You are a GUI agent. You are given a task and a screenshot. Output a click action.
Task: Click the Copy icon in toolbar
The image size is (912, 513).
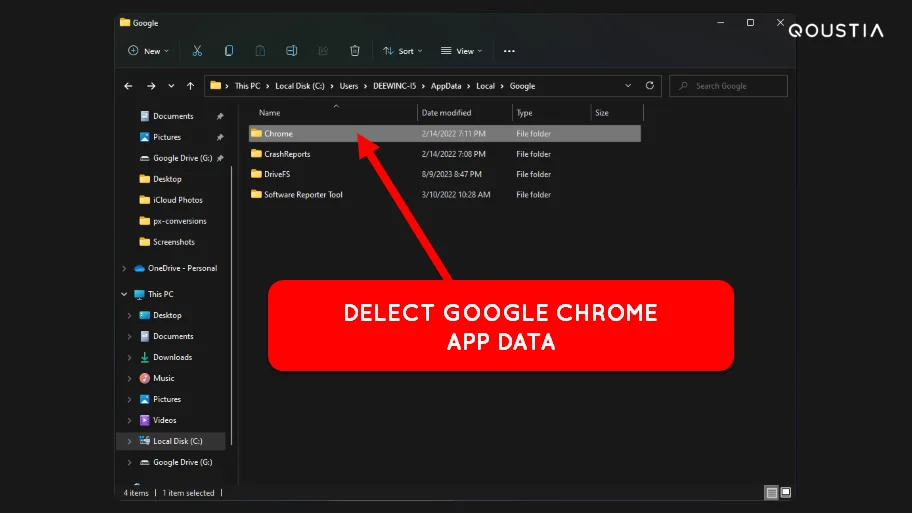pyautogui.click(x=229, y=51)
